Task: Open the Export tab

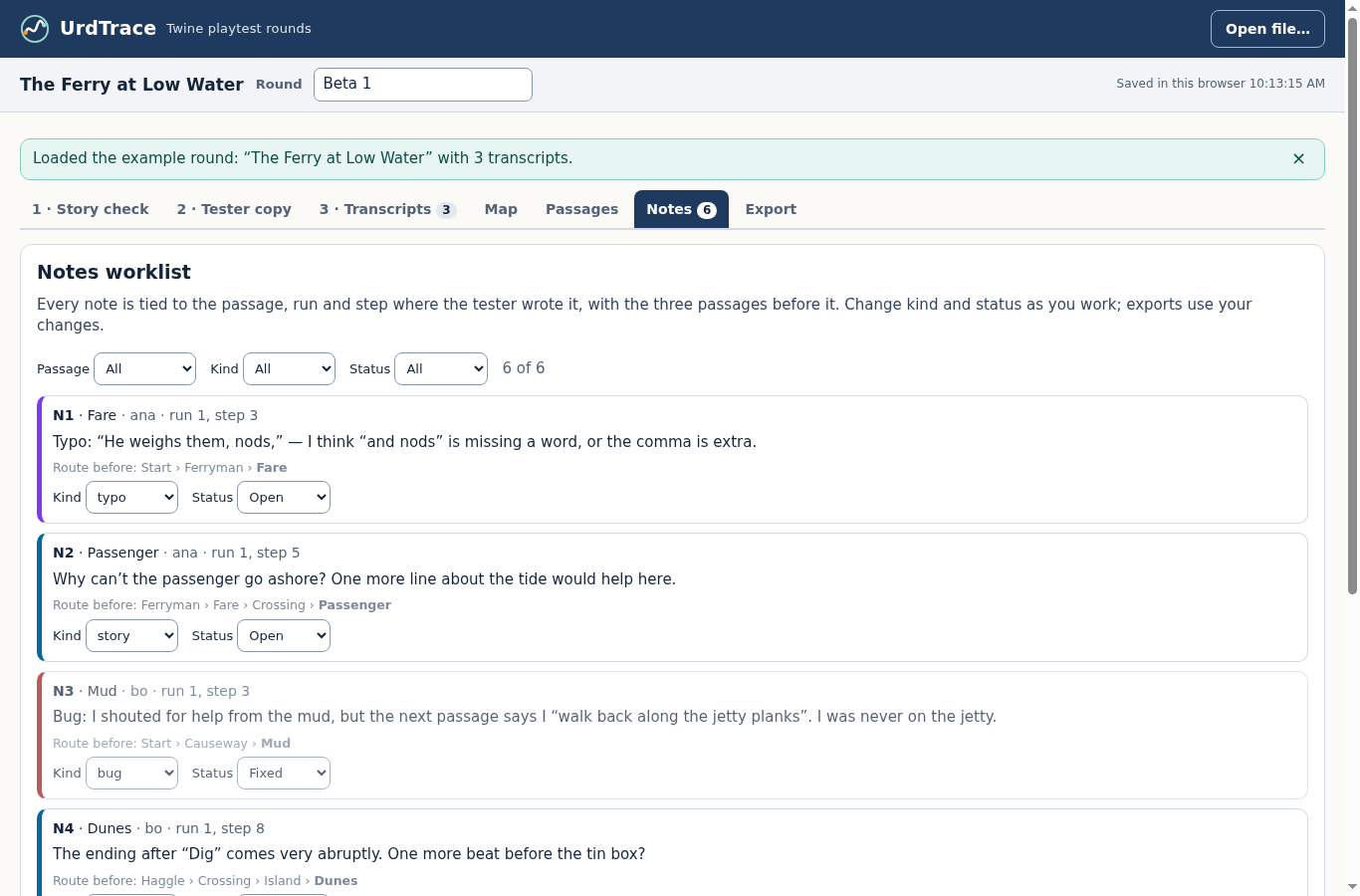Action: coord(771,209)
